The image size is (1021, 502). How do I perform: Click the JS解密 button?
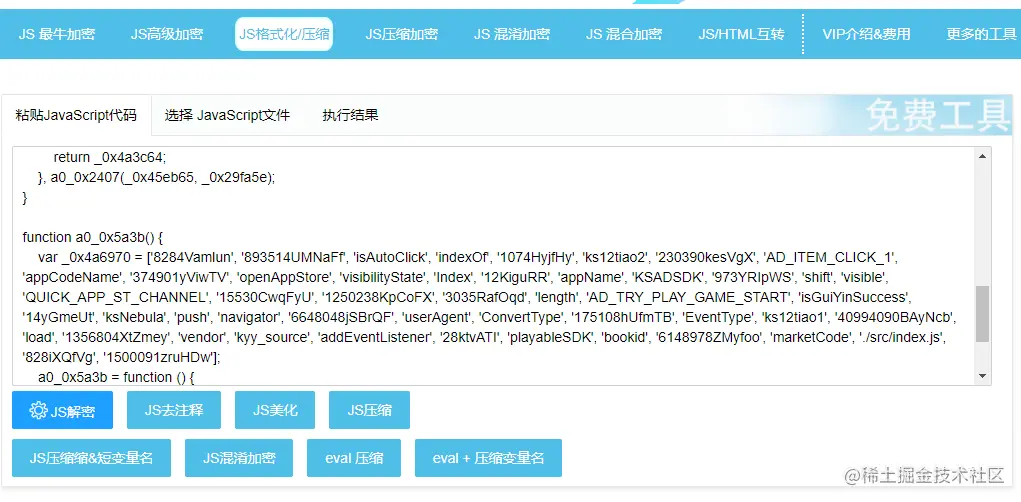[x=63, y=410]
